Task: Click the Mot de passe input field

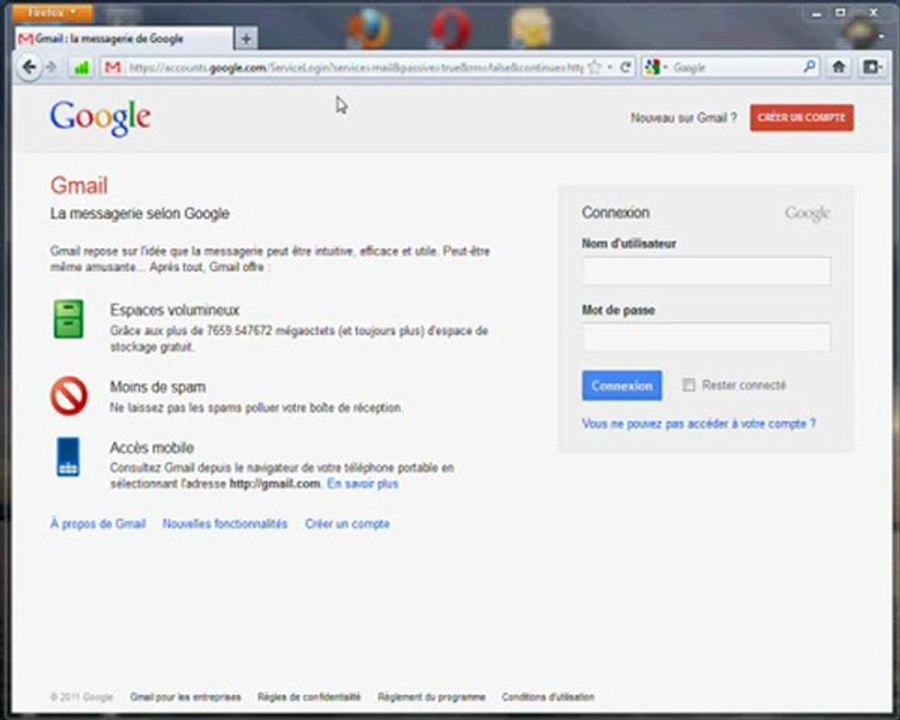Action: [706, 337]
